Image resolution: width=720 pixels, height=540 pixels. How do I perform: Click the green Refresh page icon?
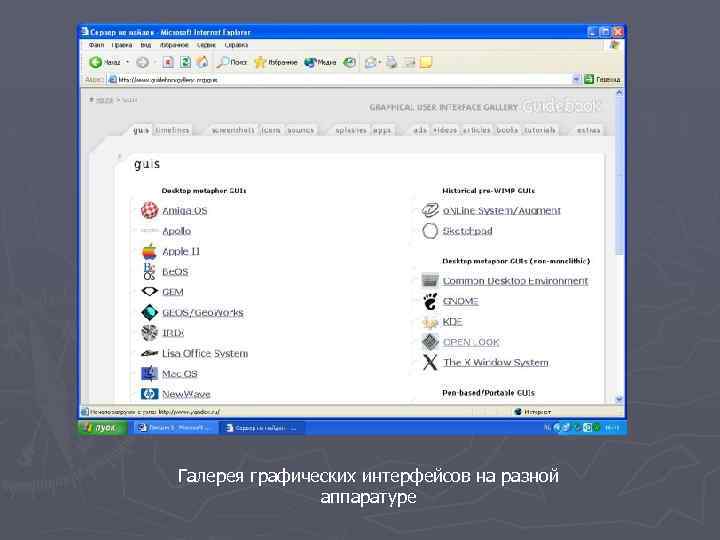(x=185, y=62)
